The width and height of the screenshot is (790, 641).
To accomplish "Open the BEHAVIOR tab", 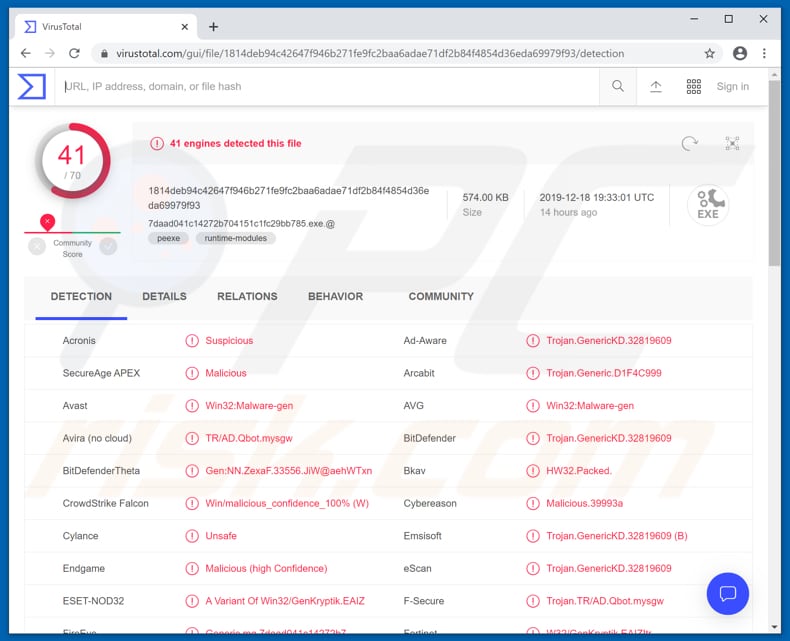I will tap(335, 296).
